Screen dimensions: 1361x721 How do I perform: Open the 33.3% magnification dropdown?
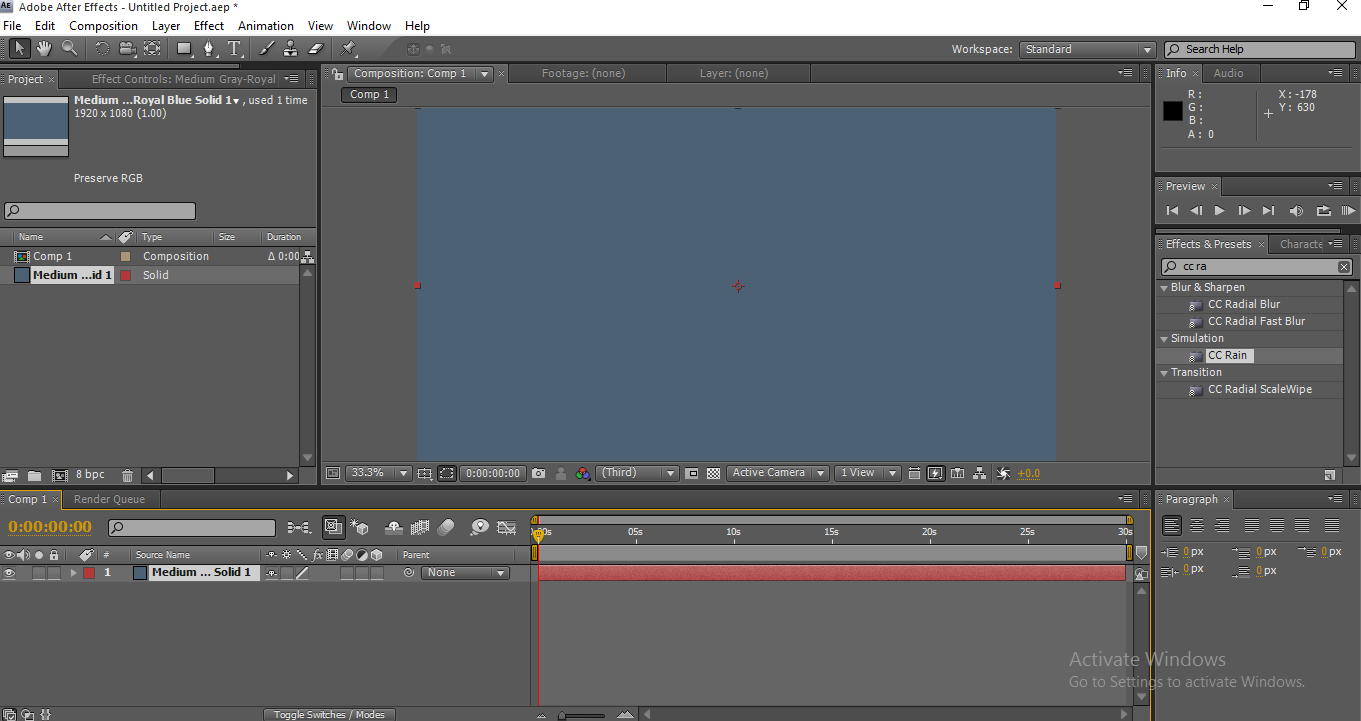coord(378,473)
